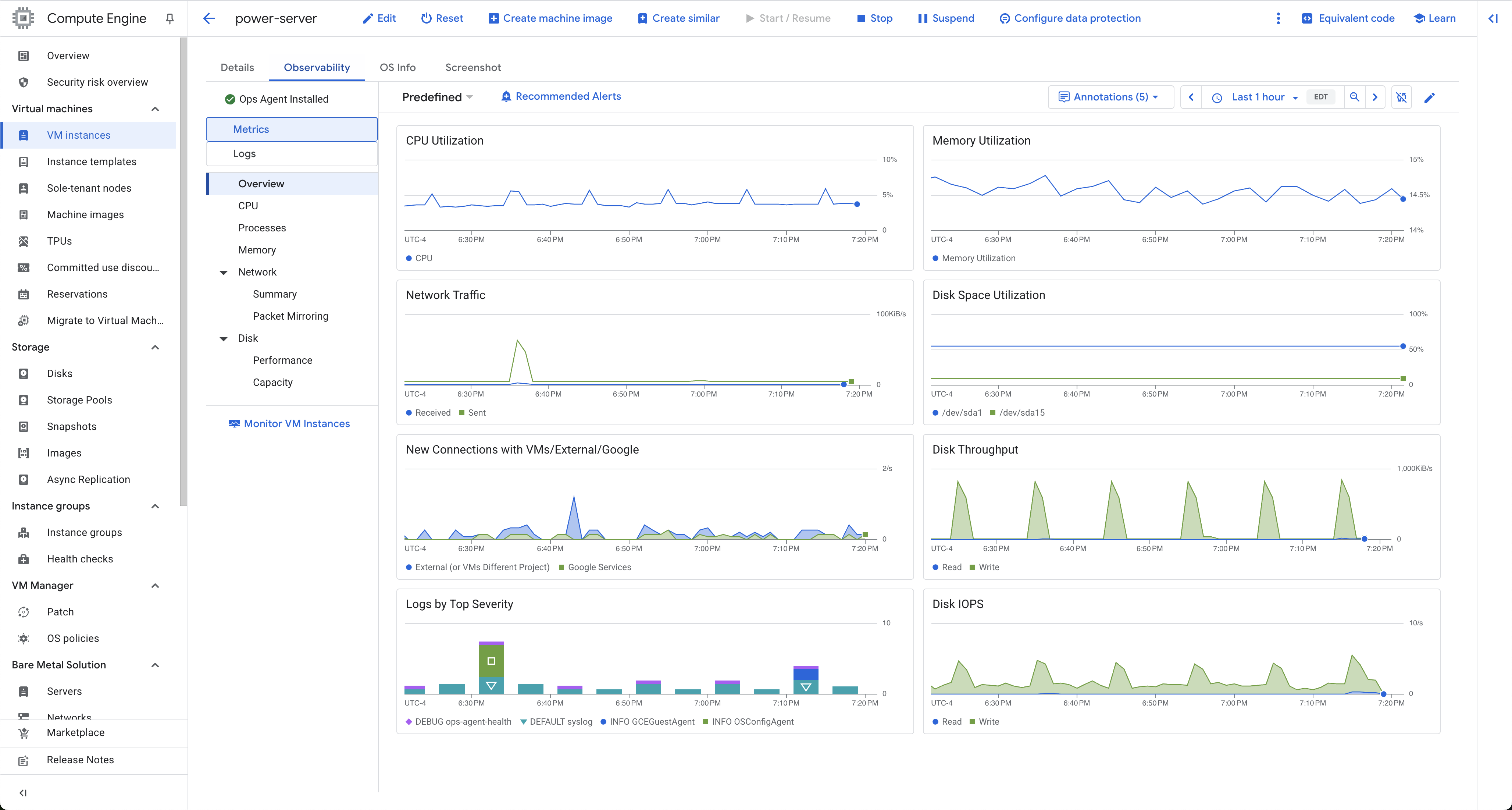Toggle the EDT timezone chip
This screenshot has width=1512, height=810.
(x=1321, y=97)
